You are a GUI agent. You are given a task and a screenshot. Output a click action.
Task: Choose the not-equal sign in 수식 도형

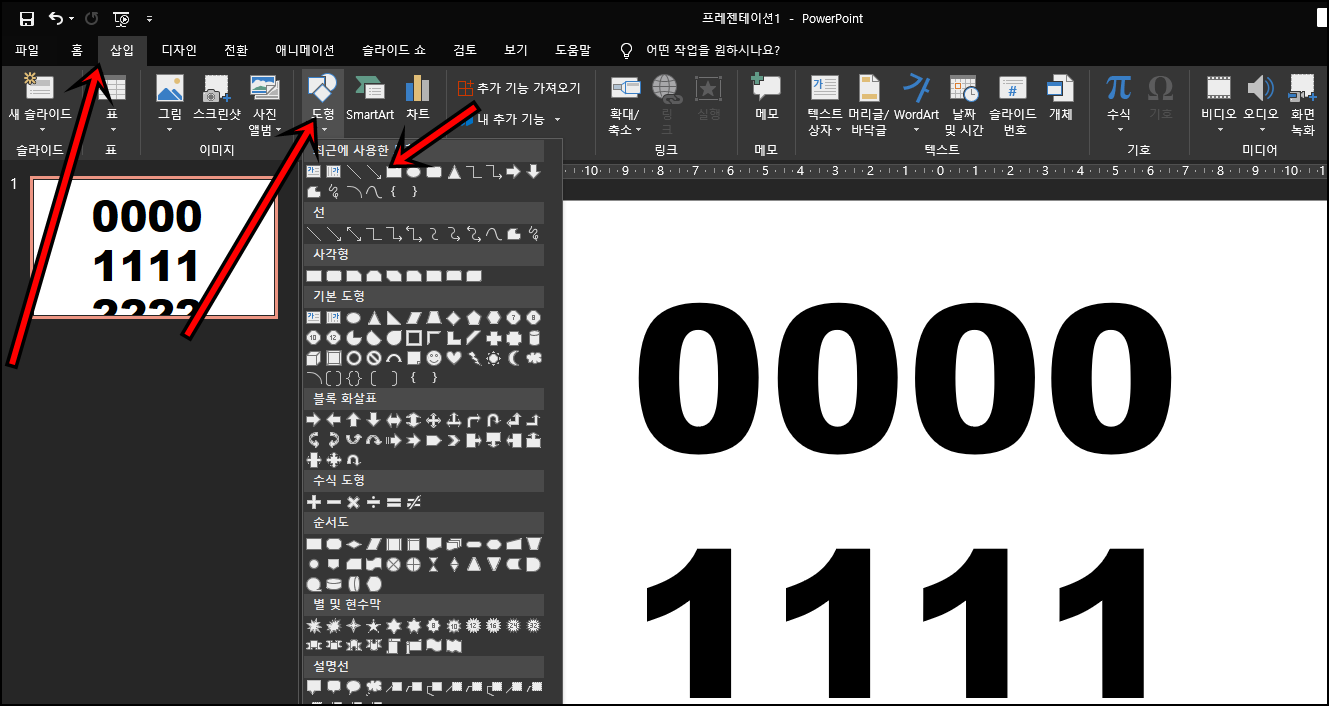click(x=413, y=502)
